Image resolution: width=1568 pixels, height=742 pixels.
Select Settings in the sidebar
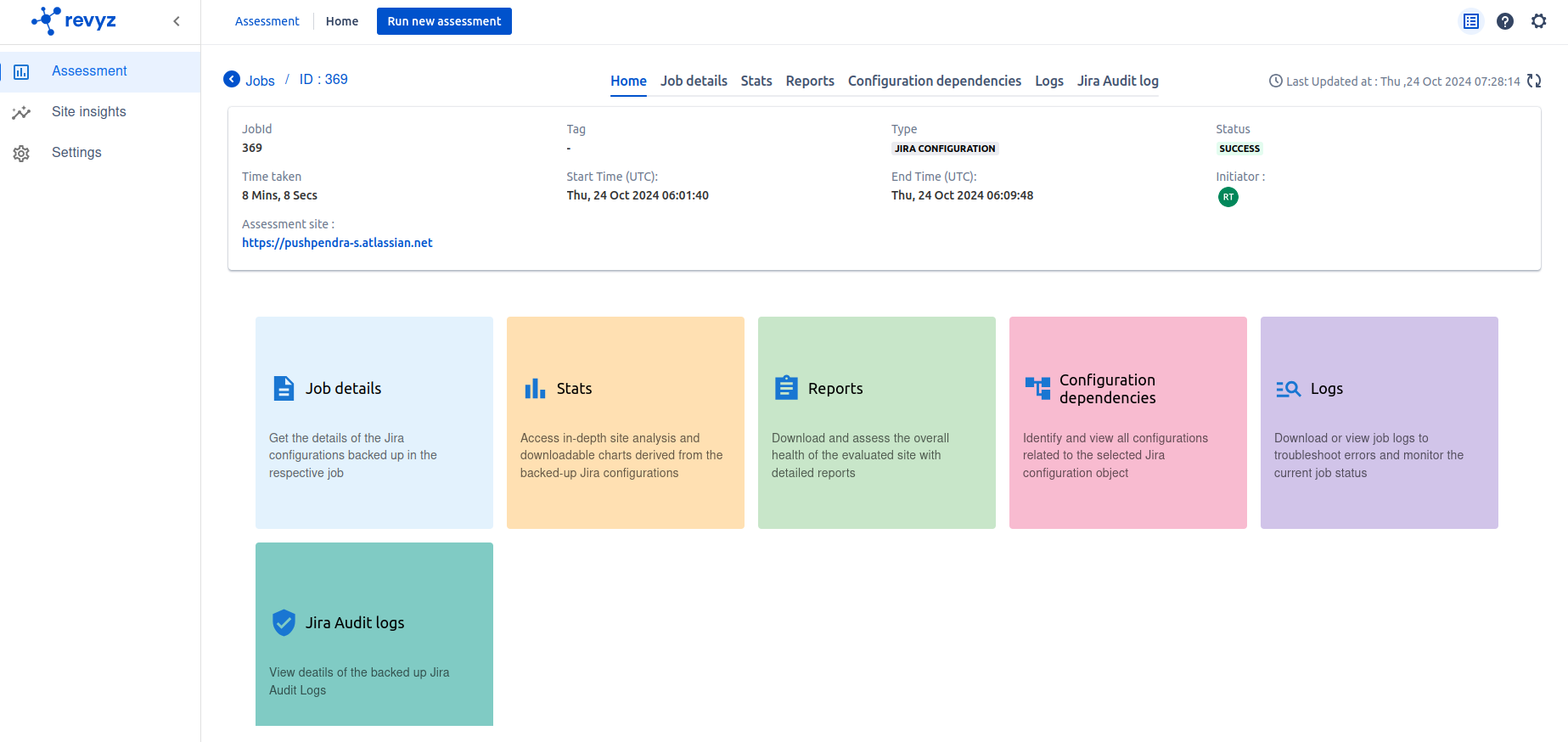pos(76,153)
